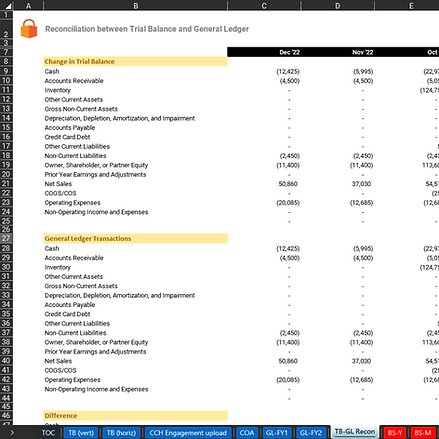
Task: Click Nov '22 Net Sales 37,030 row 21
Action: tap(361, 184)
